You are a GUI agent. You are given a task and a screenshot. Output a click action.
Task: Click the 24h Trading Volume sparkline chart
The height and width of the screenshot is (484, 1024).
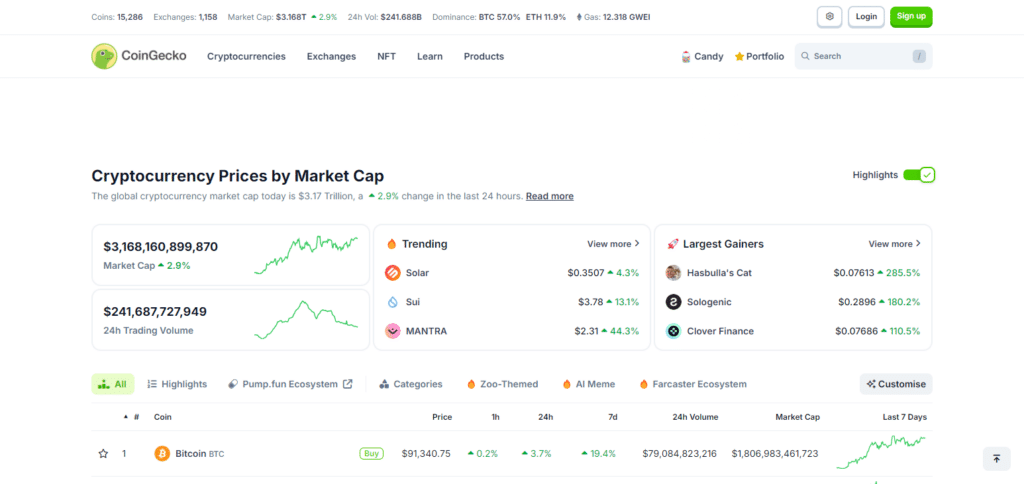(306, 319)
